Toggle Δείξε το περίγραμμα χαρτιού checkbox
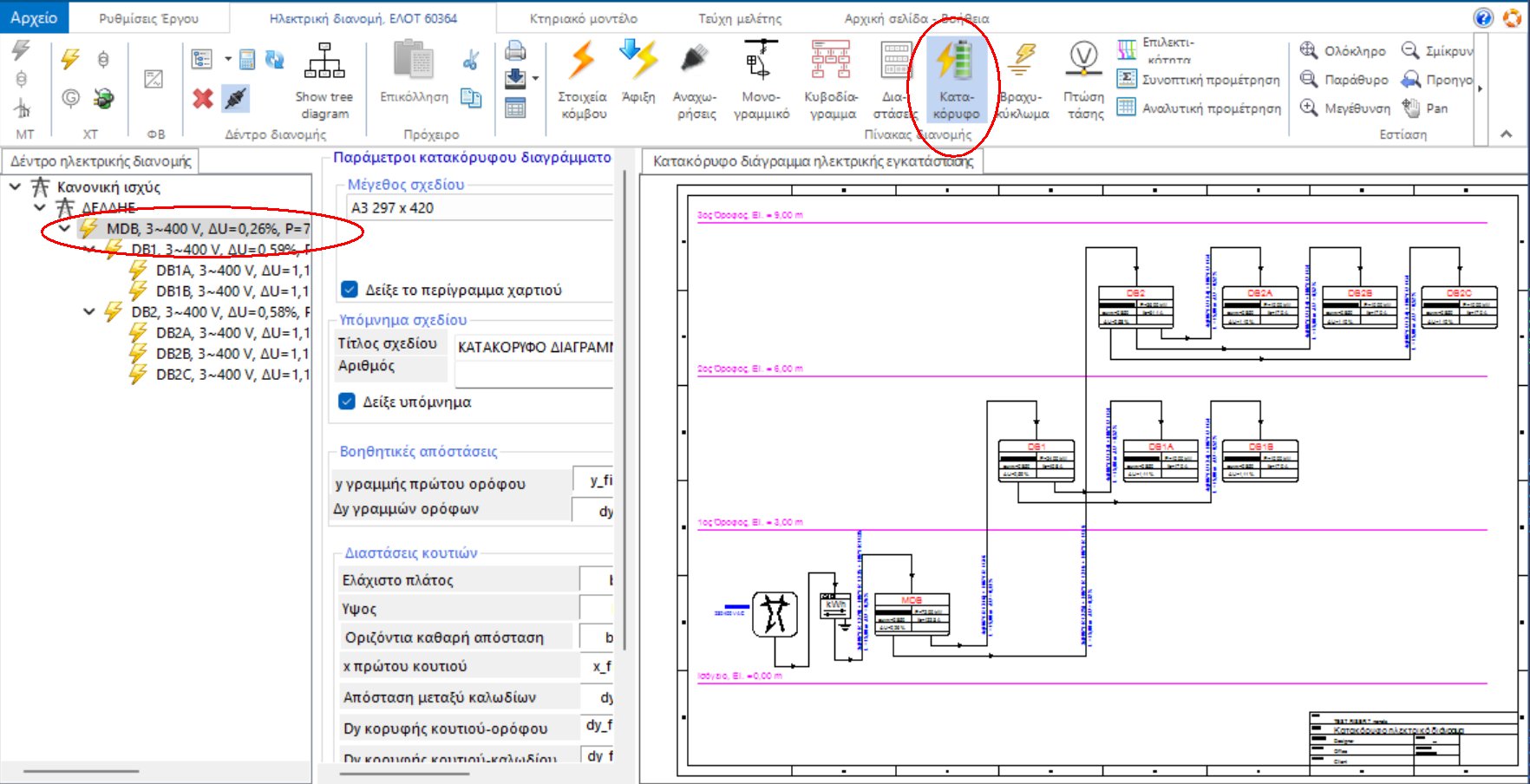This screenshot has width=1530, height=784. (350, 290)
